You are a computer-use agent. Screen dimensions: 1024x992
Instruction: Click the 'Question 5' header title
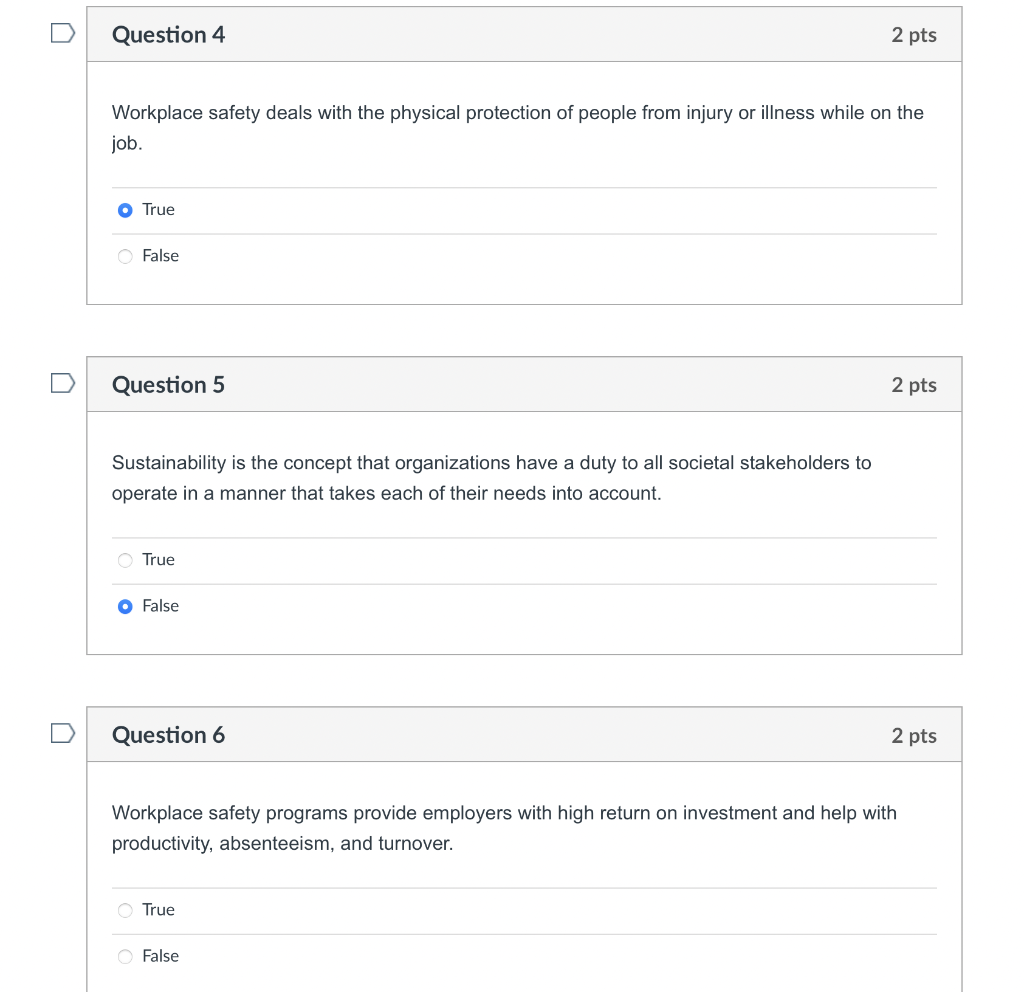point(168,385)
